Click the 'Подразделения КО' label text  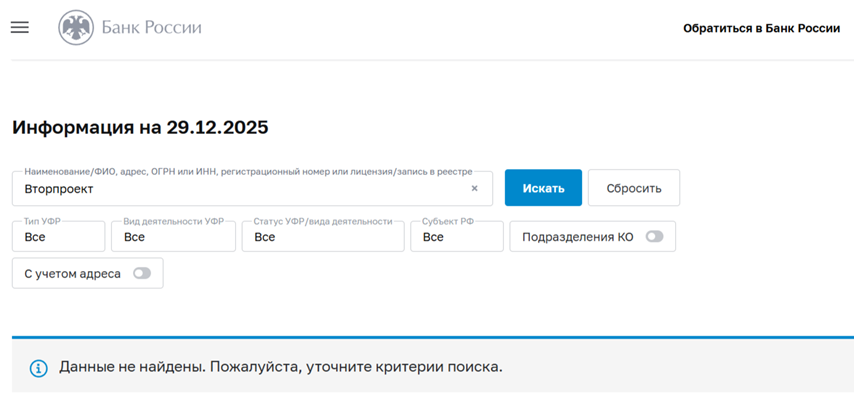click(x=578, y=237)
